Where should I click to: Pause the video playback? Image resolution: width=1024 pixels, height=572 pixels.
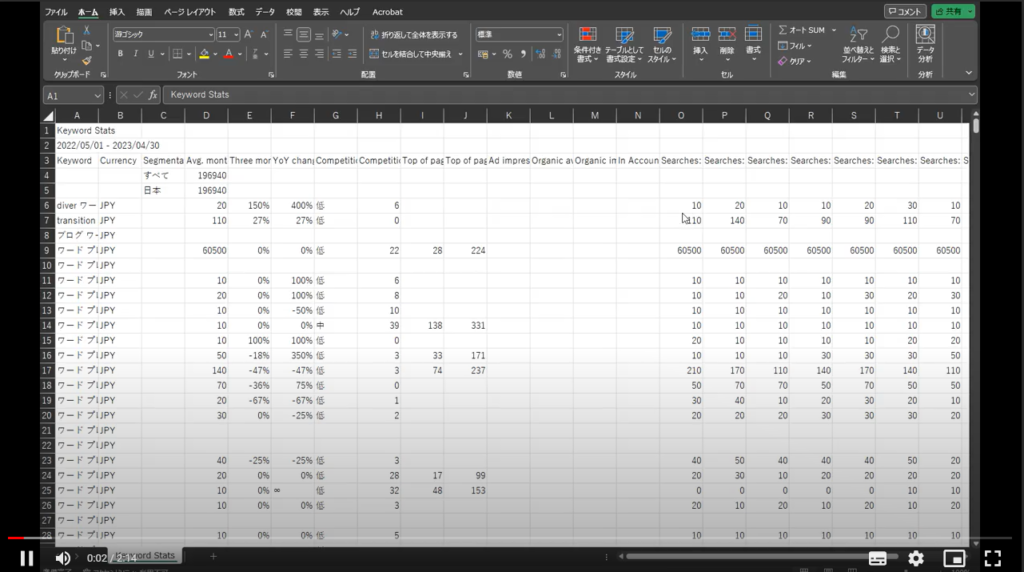27,558
